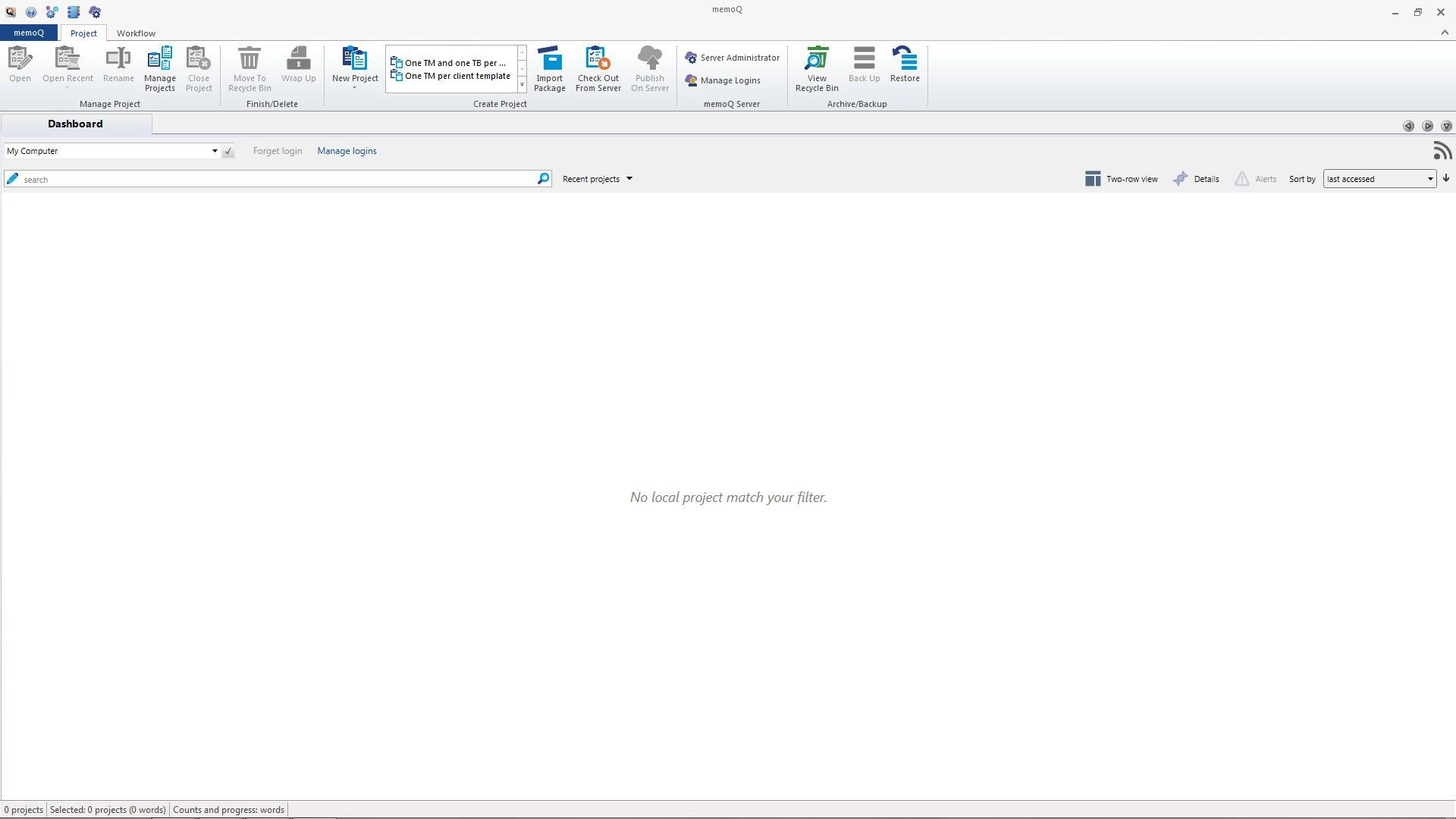Click the fifth quick access toolbar icon
This screenshot has width=1456, height=819.
point(95,12)
